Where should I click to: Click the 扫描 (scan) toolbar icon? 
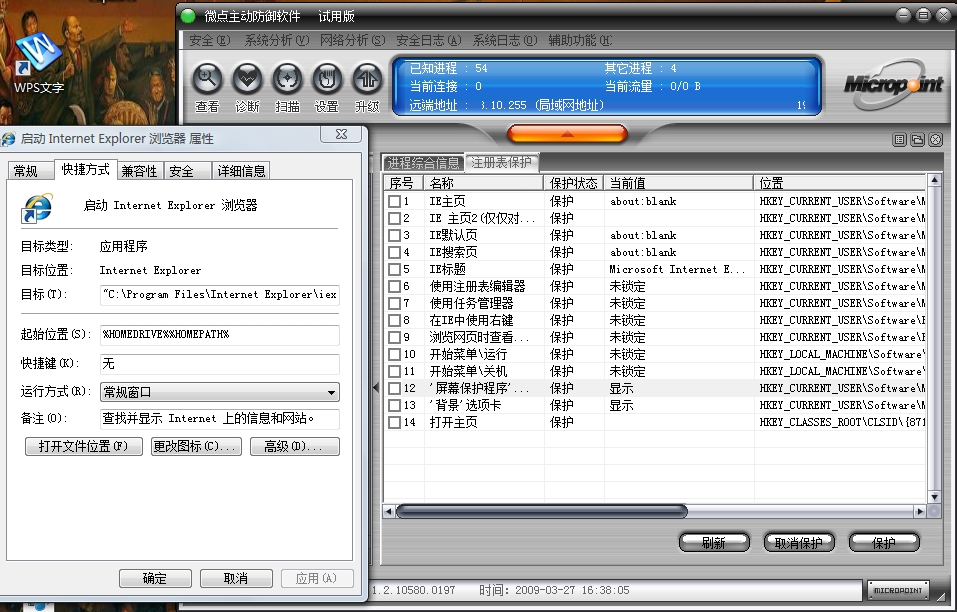pos(287,79)
